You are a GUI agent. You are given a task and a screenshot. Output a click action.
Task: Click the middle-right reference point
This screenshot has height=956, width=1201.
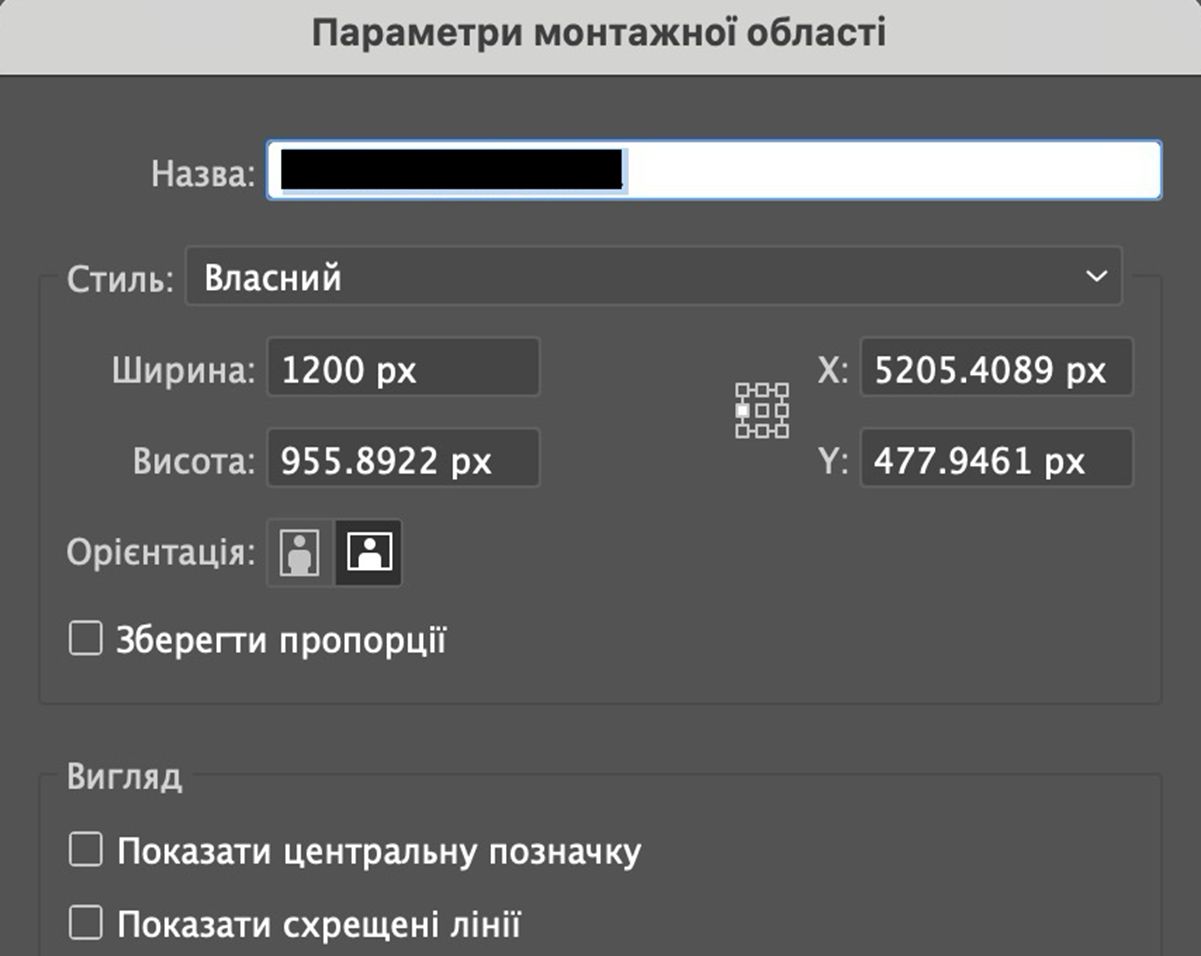tap(782, 410)
